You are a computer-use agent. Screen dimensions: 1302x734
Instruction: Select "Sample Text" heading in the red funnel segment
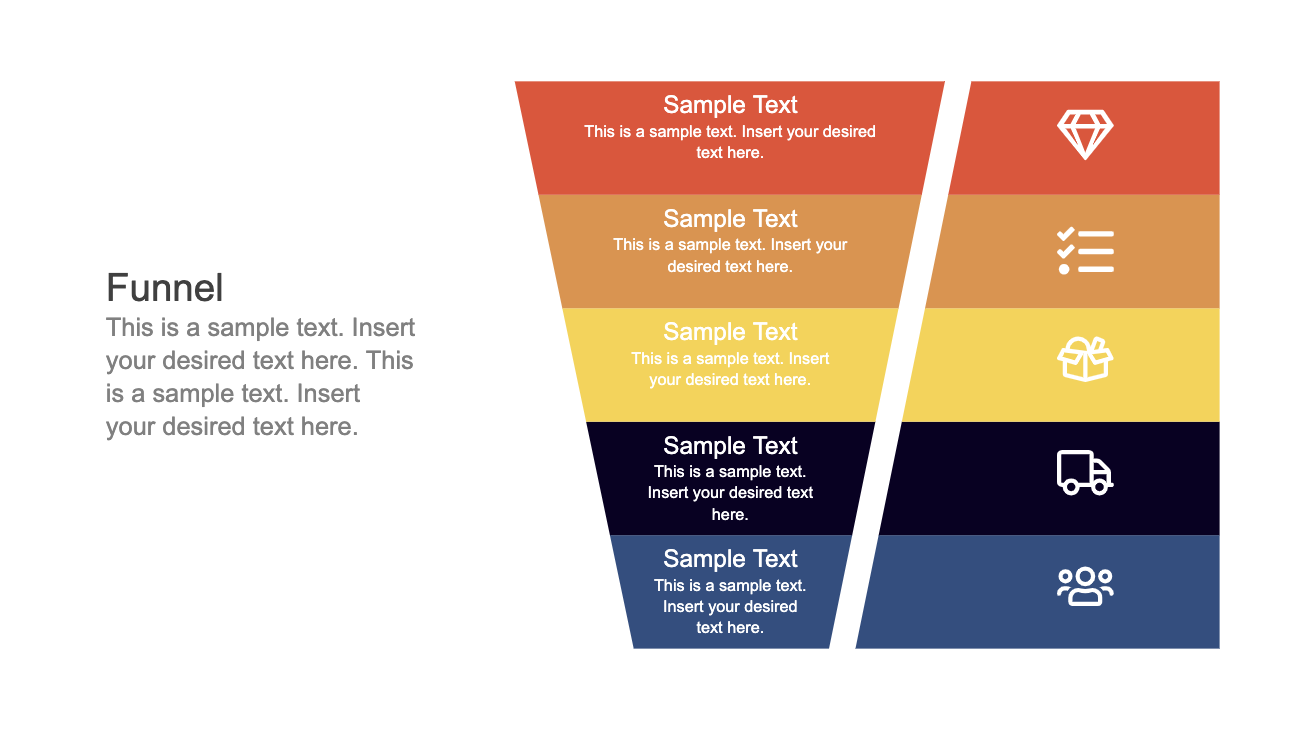click(x=730, y=105)
